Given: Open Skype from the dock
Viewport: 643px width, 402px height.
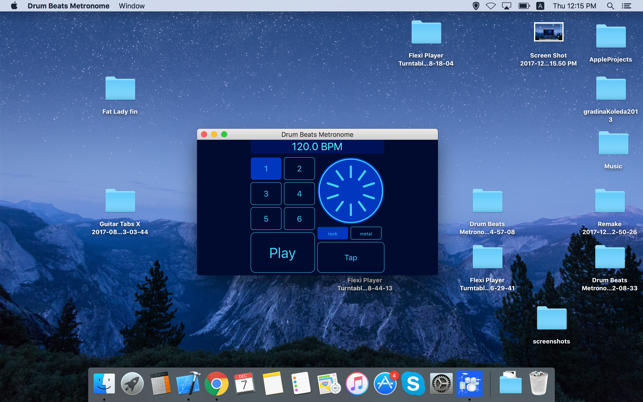Looking at the screenshot, I should click(x=413, y=384).
